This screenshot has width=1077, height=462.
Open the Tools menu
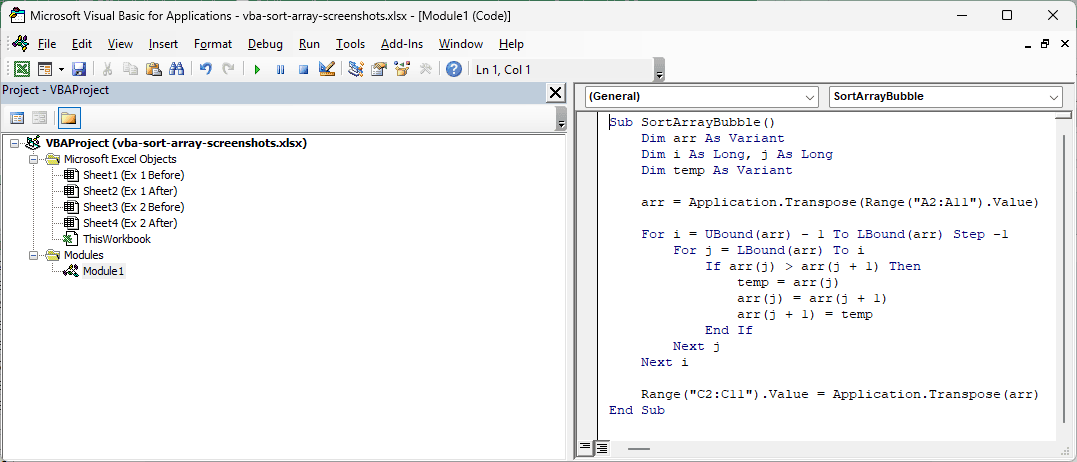[350, 44]
